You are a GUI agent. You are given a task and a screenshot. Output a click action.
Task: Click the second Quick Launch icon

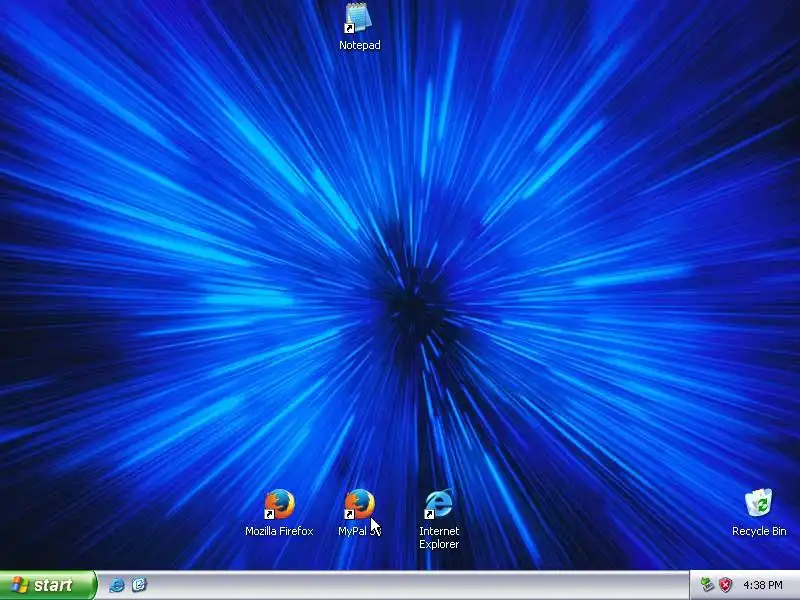coord(139,585)
